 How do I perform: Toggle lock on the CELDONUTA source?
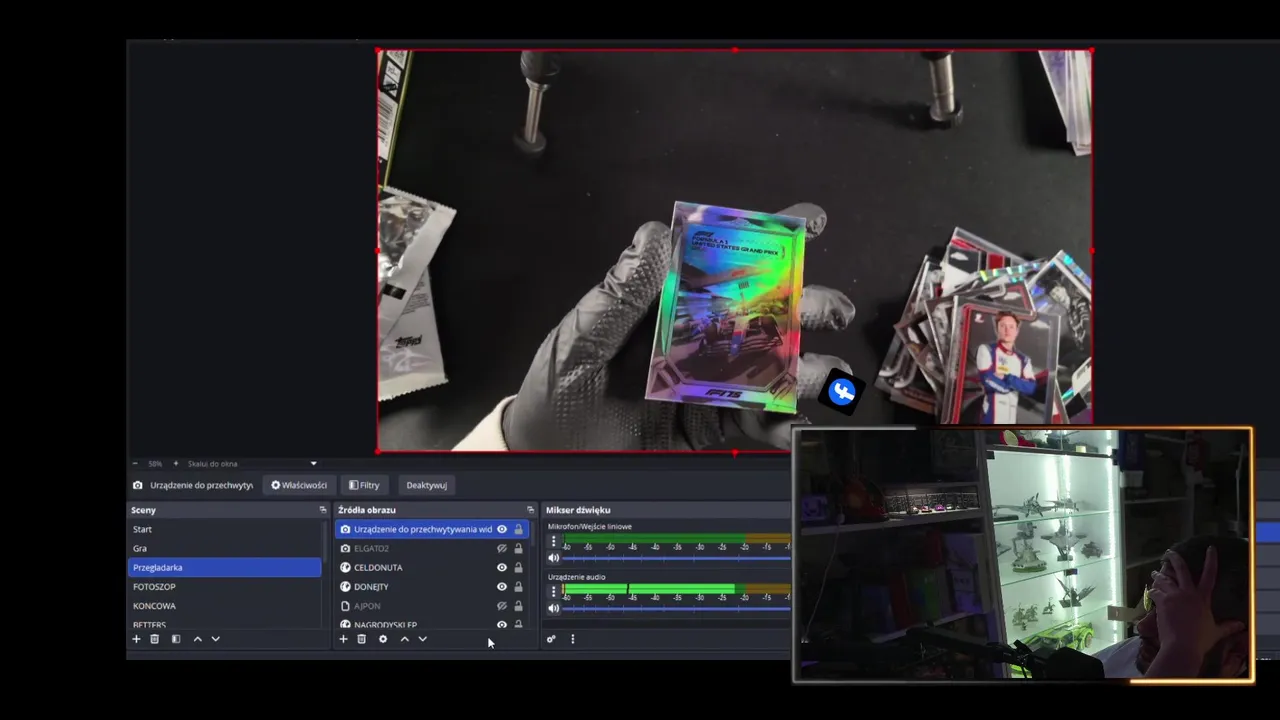click(518, 567)
